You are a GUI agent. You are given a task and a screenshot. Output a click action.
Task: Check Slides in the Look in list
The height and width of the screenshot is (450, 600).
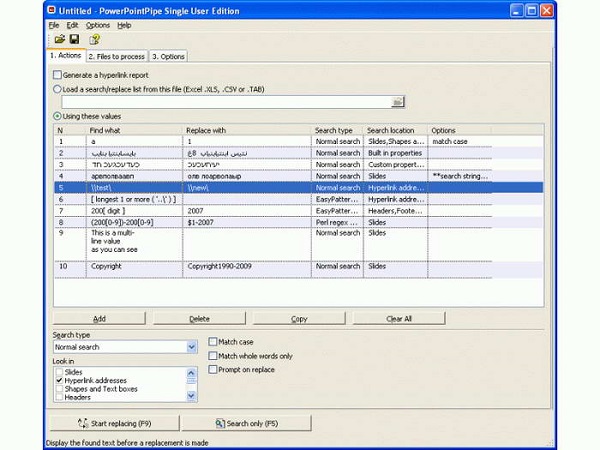[59, 372]
